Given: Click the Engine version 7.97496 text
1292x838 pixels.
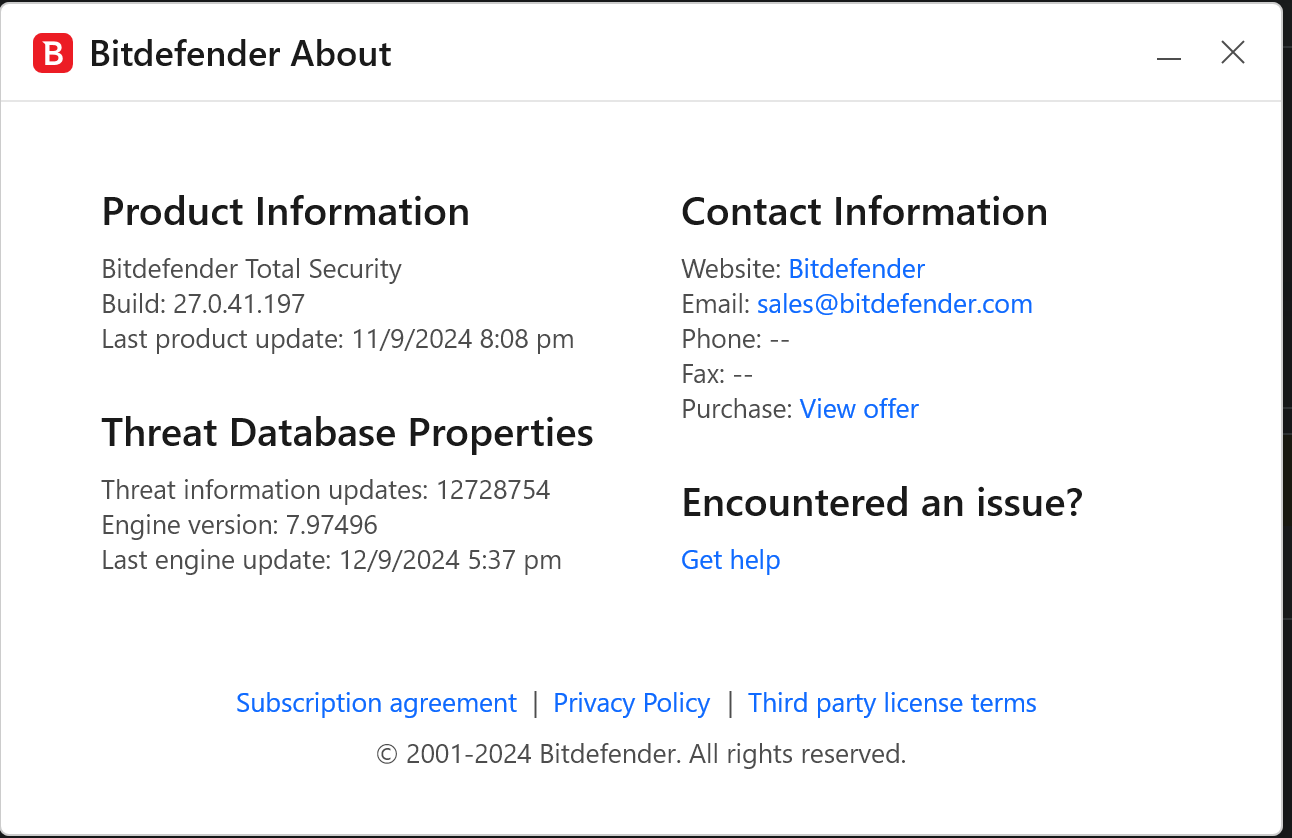Looking at the screenshot, I should click(x=239, y=525).
